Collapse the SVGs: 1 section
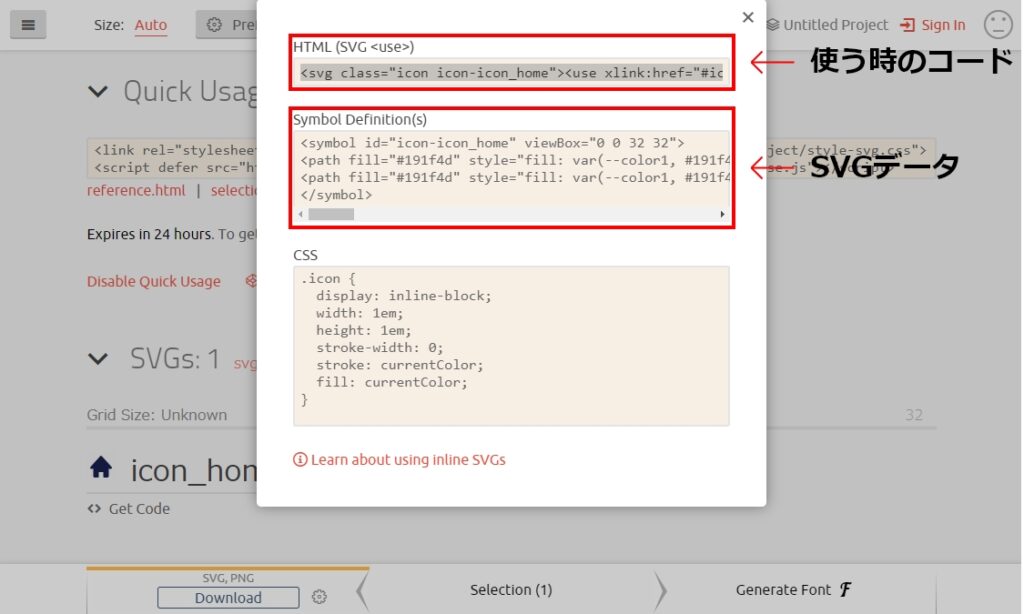Viewport: 1024px width, 614px height. [x=98, y=359]
